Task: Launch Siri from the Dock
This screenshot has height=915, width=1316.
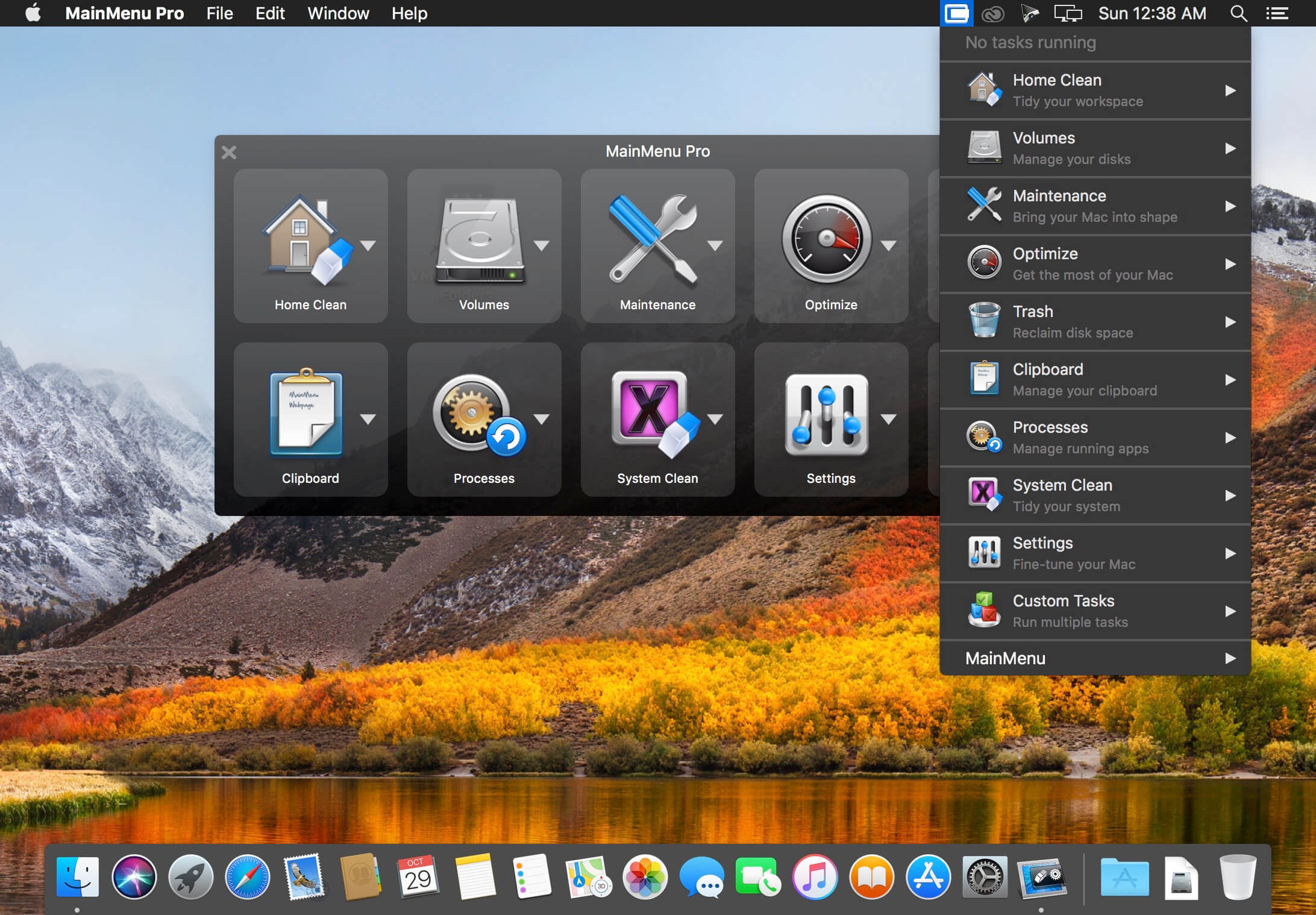Action: click(134, 876)
